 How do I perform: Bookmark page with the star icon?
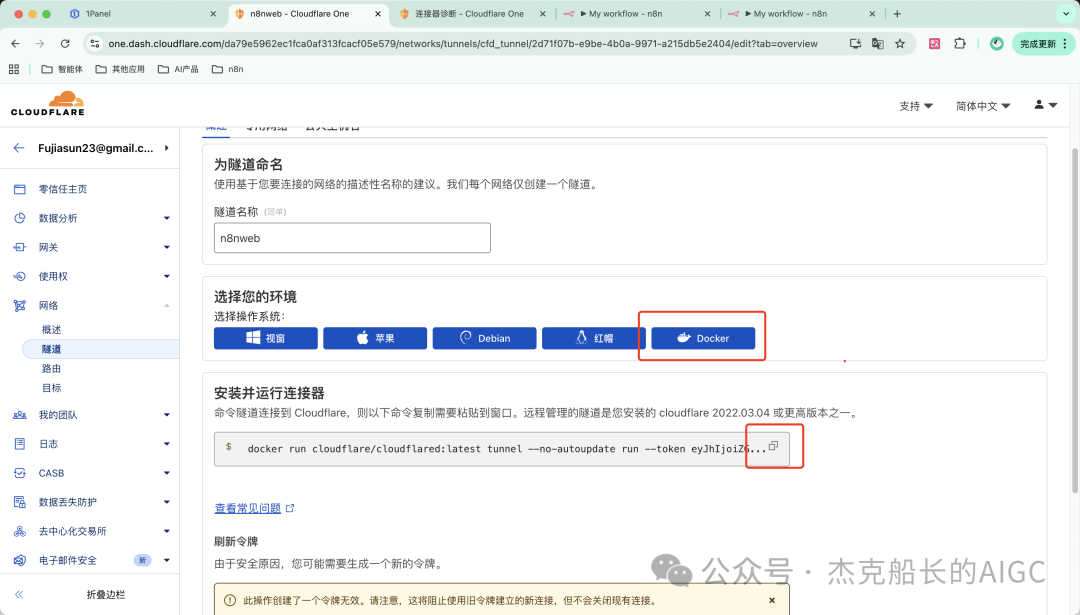pos(900,43)
